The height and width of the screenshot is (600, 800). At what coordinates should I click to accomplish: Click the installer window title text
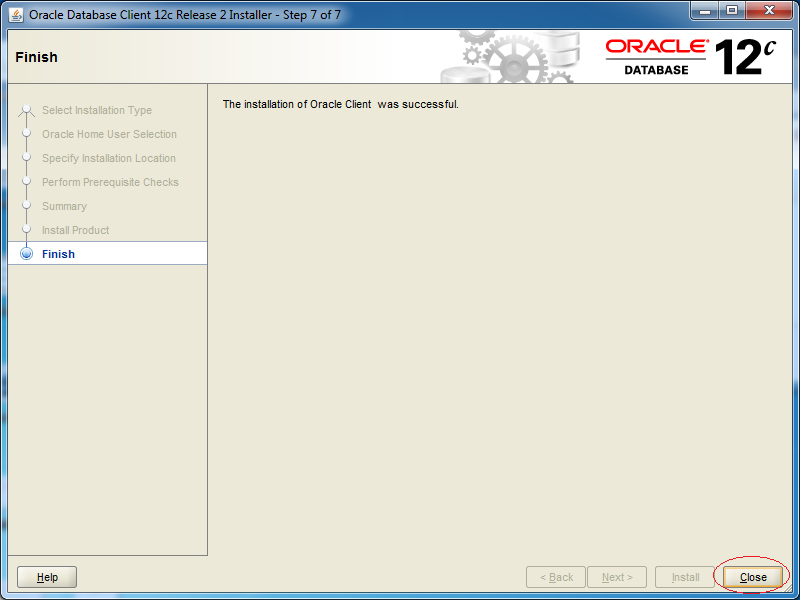(x=185, y=15)
